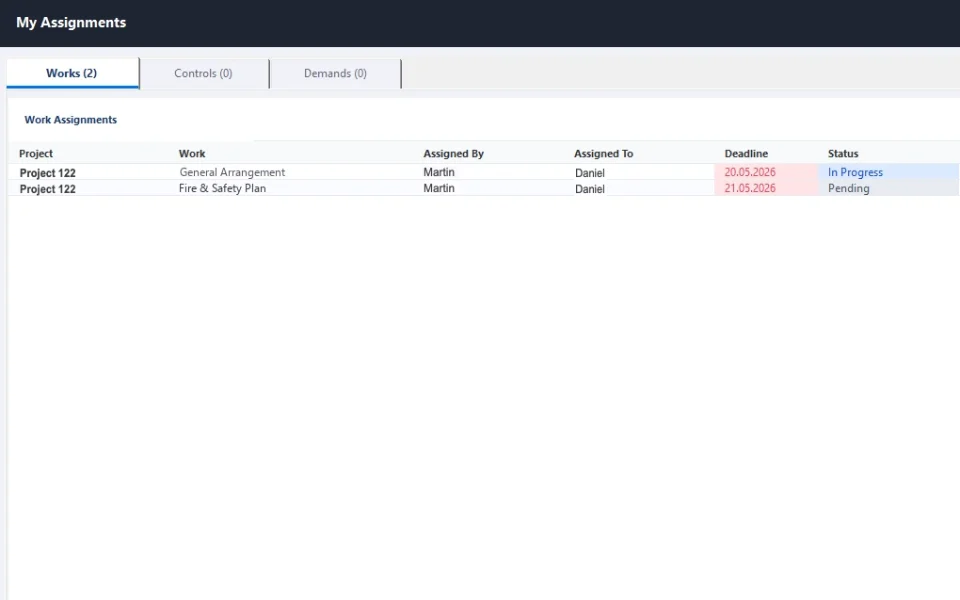Click the In Progress status cell
Image resolution: width=960 pixels, height=600 pixels.
[888, 172]
